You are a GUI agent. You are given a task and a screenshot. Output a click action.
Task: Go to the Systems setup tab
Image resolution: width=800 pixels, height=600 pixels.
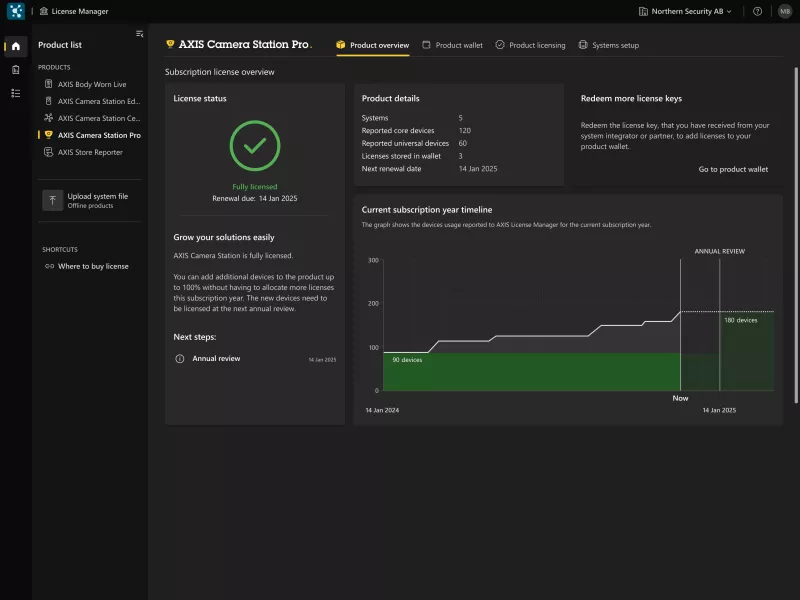609,45
